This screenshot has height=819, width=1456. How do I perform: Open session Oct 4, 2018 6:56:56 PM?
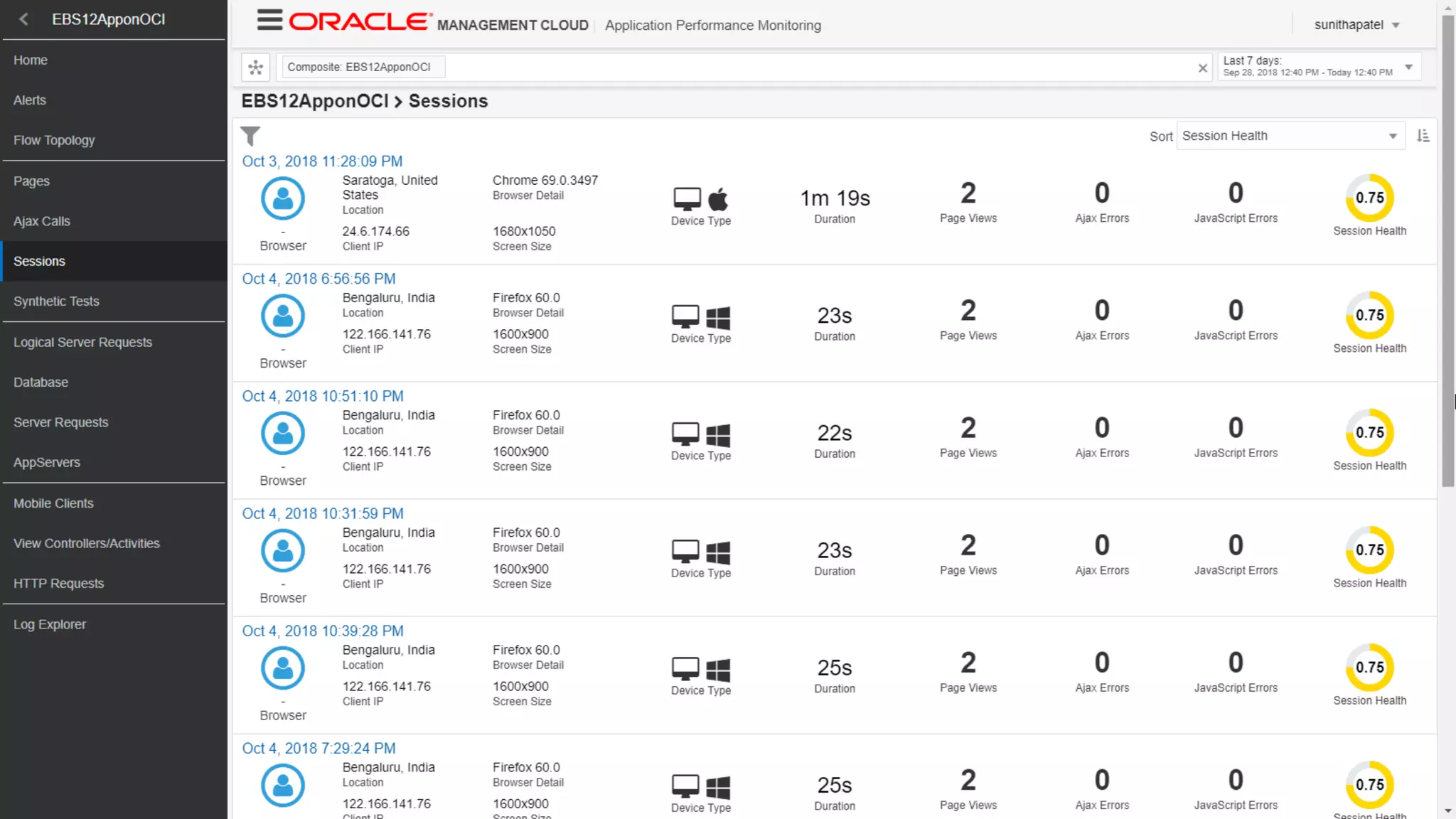(x=318, y=279)
